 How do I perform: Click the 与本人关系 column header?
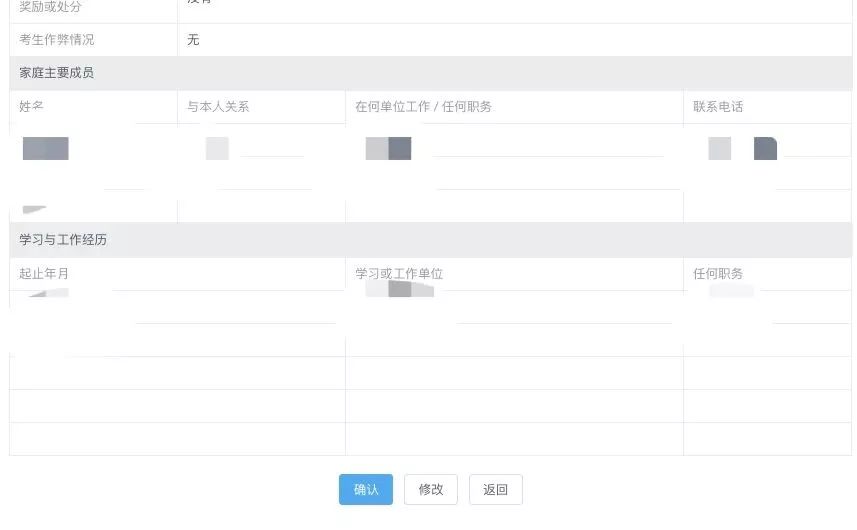click(218, 106)
